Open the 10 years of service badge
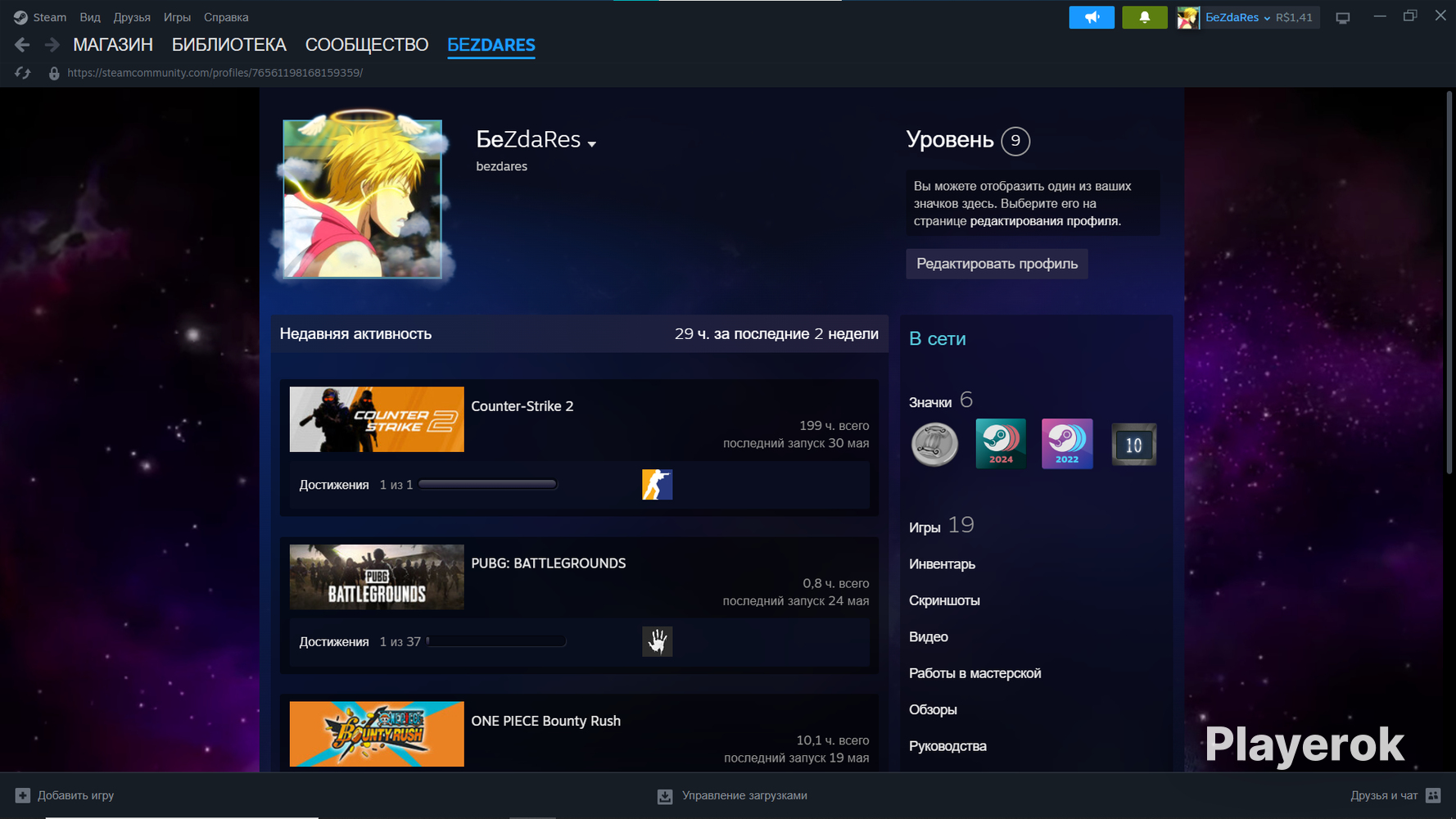 1134,445
